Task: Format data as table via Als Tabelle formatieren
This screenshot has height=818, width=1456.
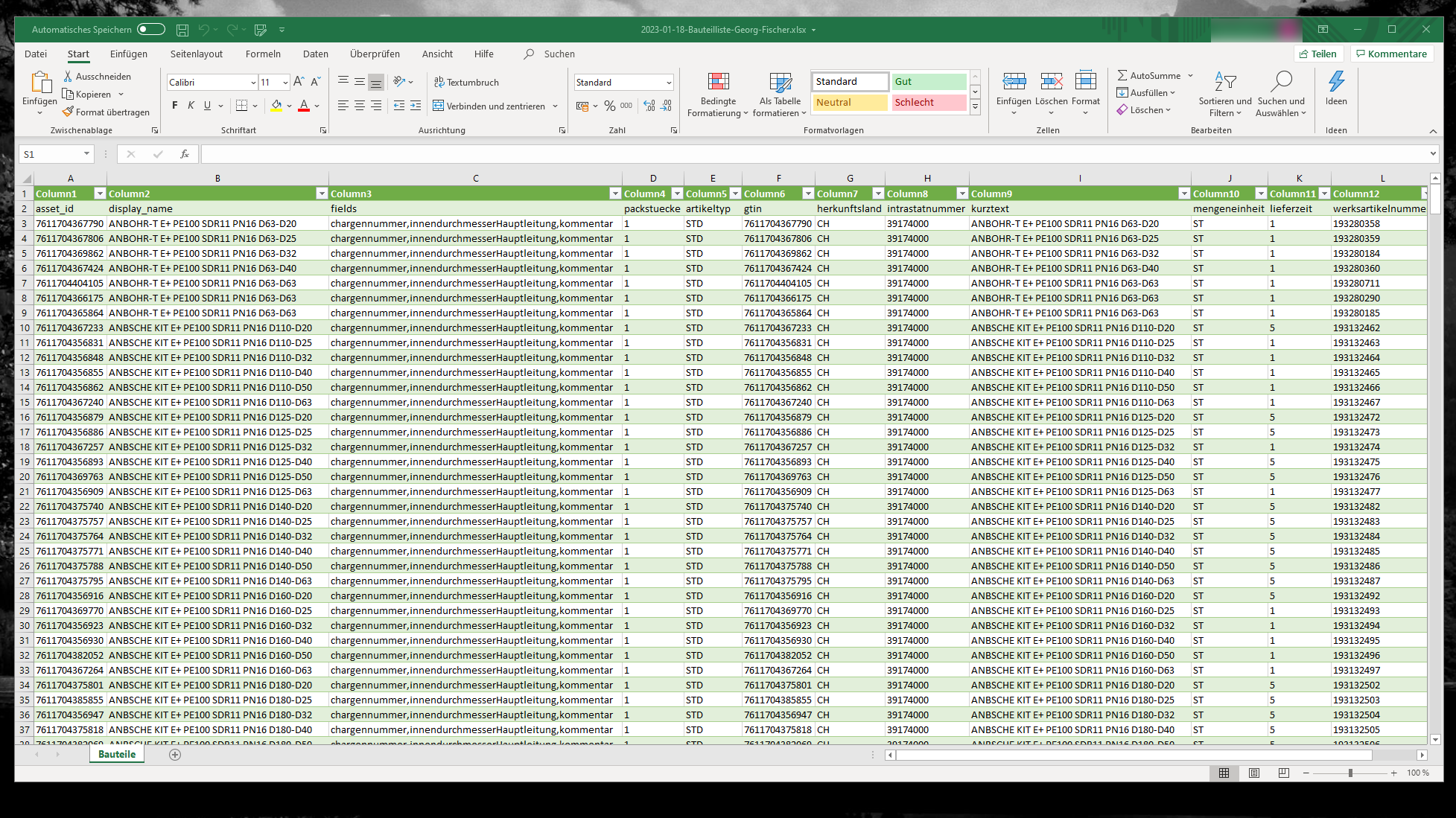Action: [x=779, y=93]
